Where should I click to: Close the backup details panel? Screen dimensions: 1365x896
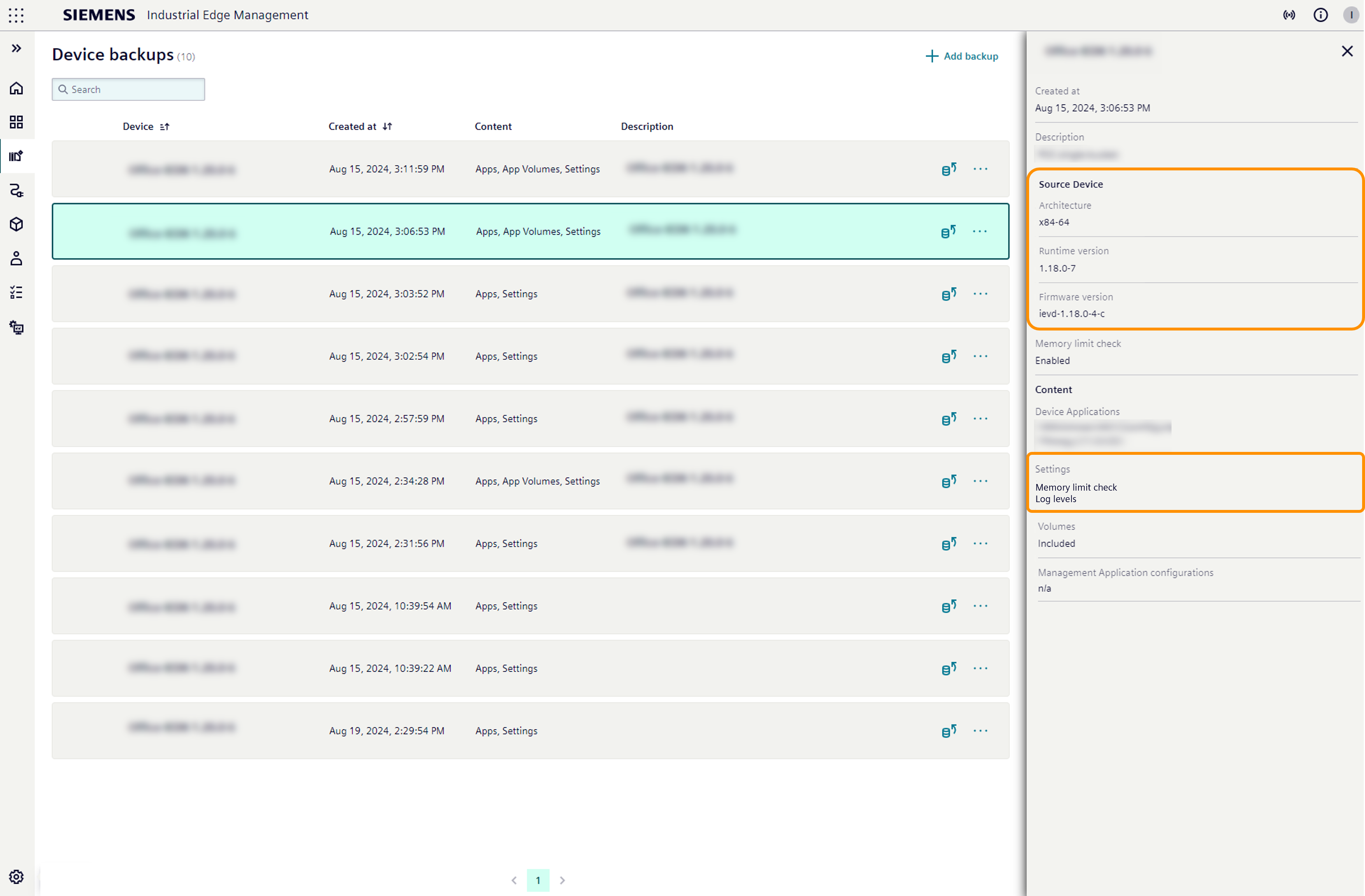(x=1346, y=51)
